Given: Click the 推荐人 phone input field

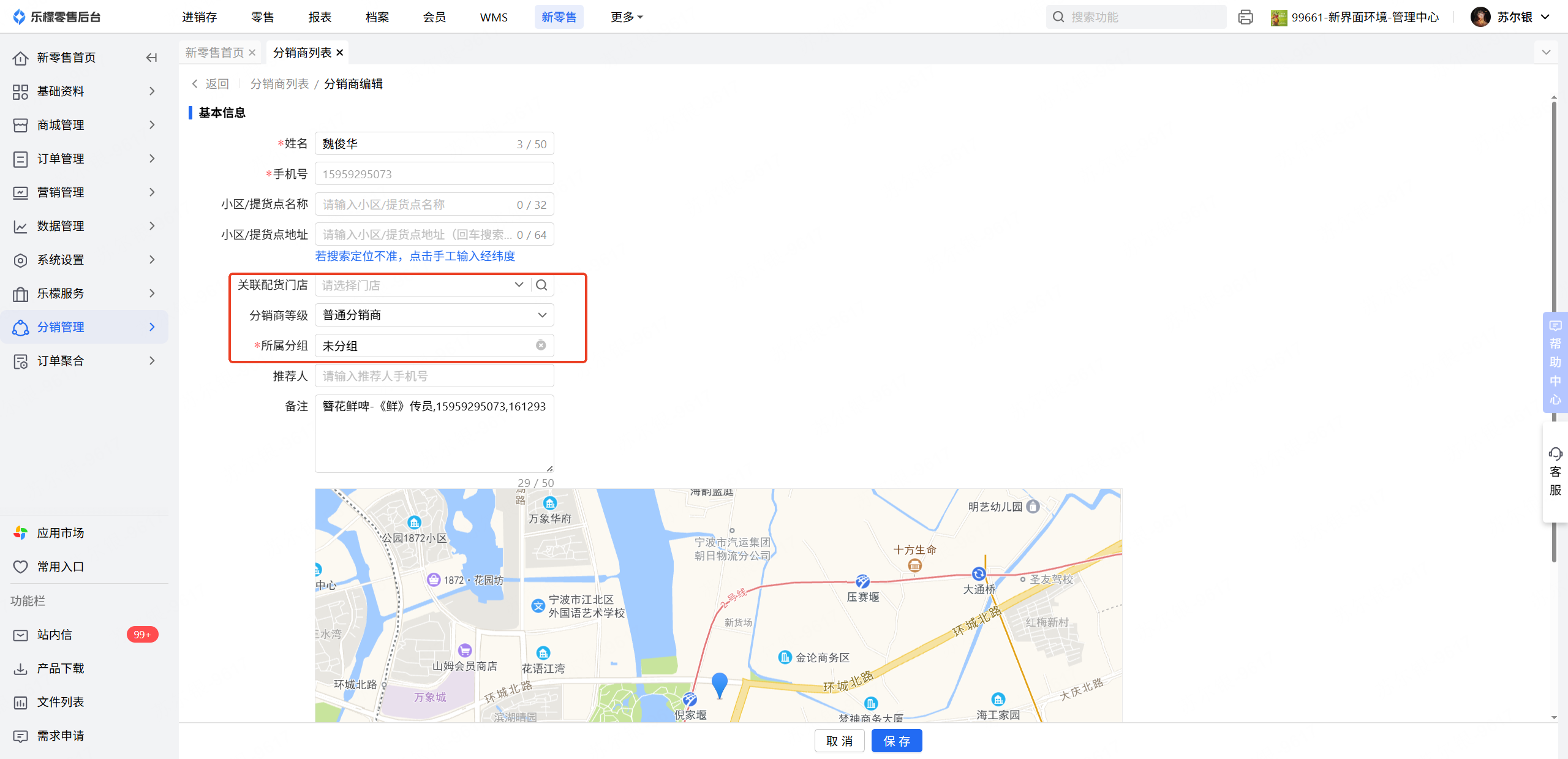Looking at the screenshot, I should click(x=434, y=376).
